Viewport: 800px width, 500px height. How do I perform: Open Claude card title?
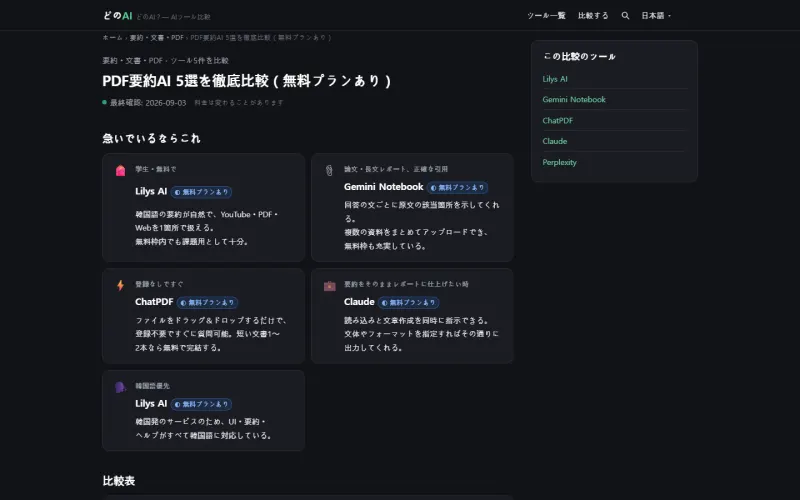click(359, 302)
